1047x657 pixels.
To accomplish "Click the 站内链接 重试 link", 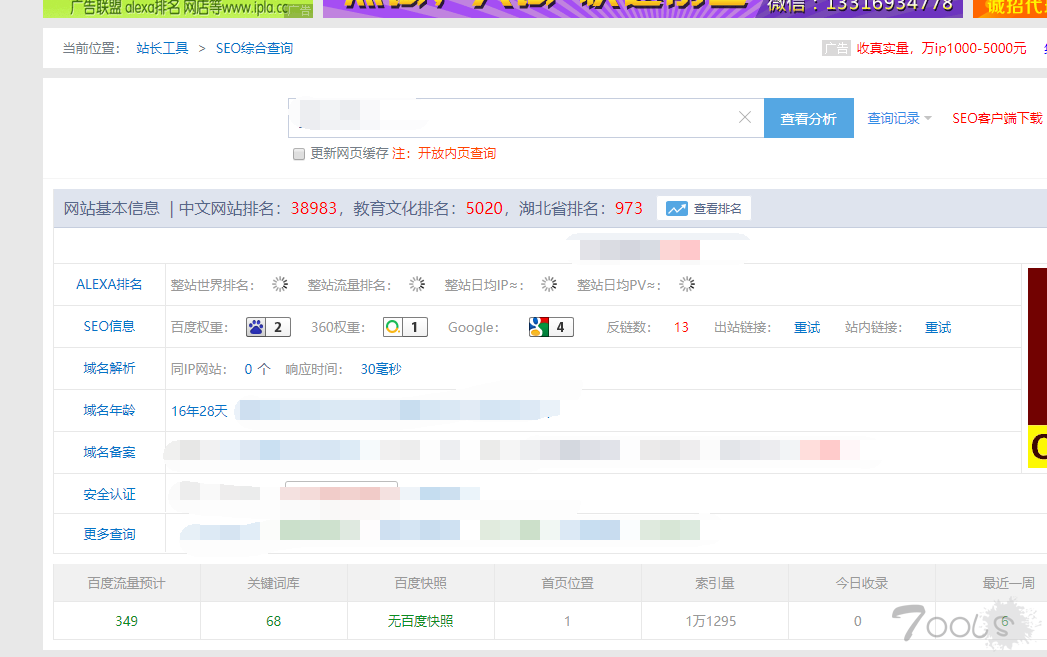I will 938,327.
